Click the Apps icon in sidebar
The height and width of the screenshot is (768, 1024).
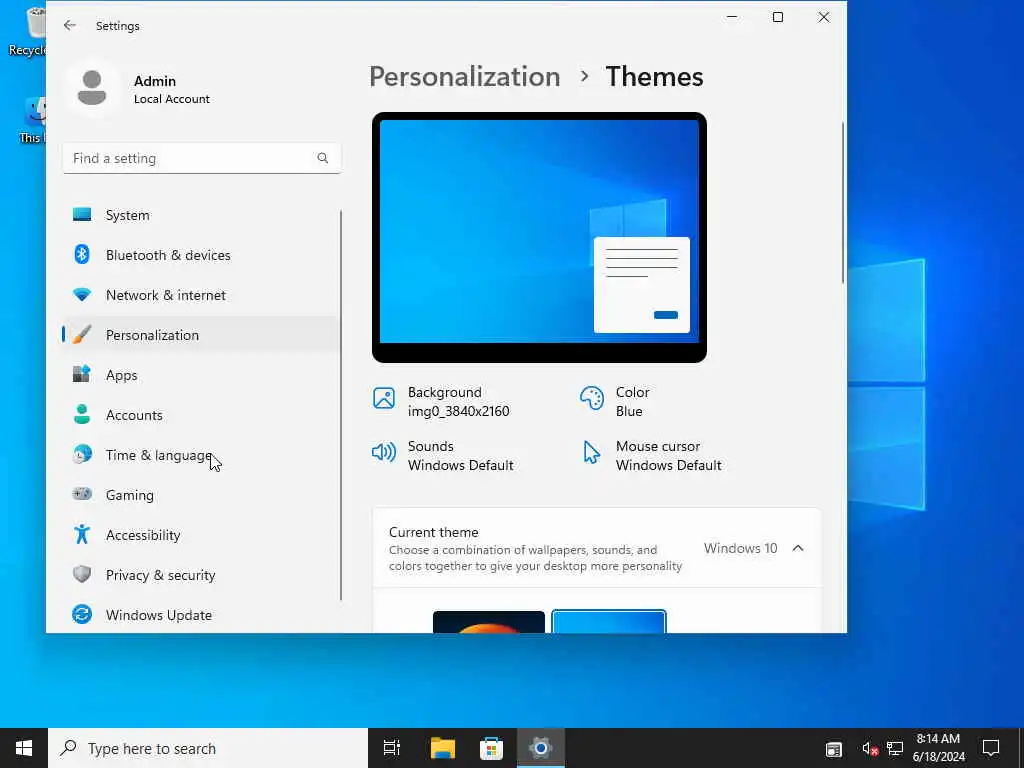tap(82, 375)
